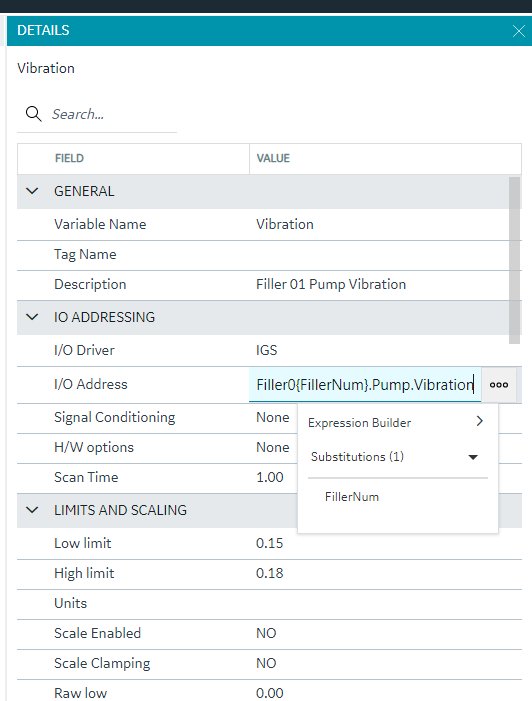This screenshot has width=532, height=701.
Task: Open Expression Builder via its arrow
Action: pyautogui.click(x=480, y=421)
